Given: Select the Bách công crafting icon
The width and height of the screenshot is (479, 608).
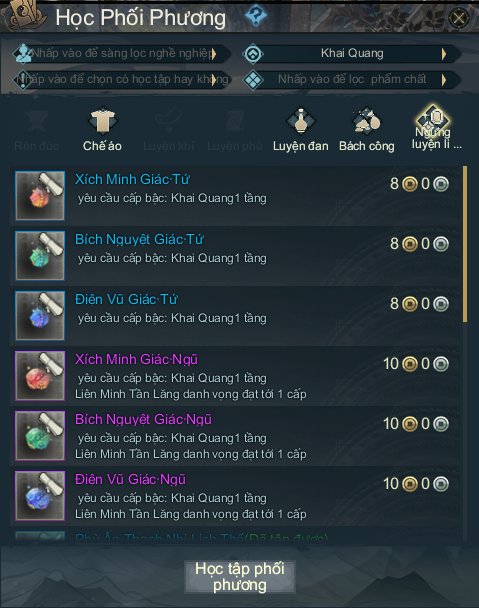Looking at the screenshot, I should (x=367, y=120).
